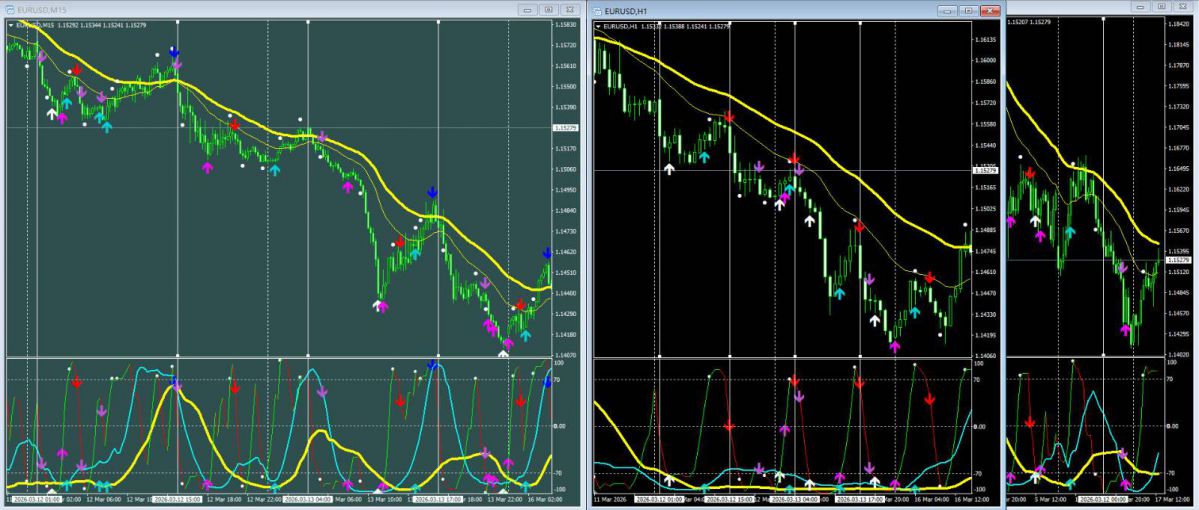
Task: Close the EURUSD,M15 chart window
Action: pos(569,9)
